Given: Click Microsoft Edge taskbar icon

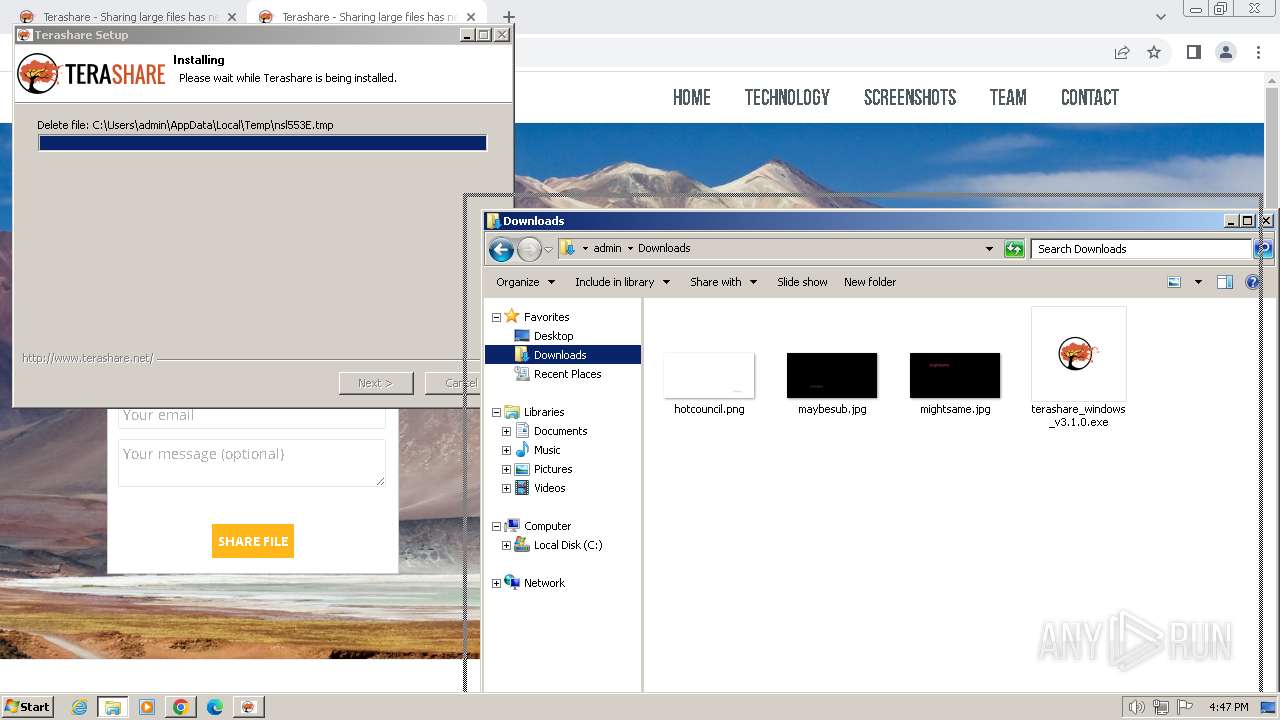Looking at the screenshot, I should click(214, 707).
